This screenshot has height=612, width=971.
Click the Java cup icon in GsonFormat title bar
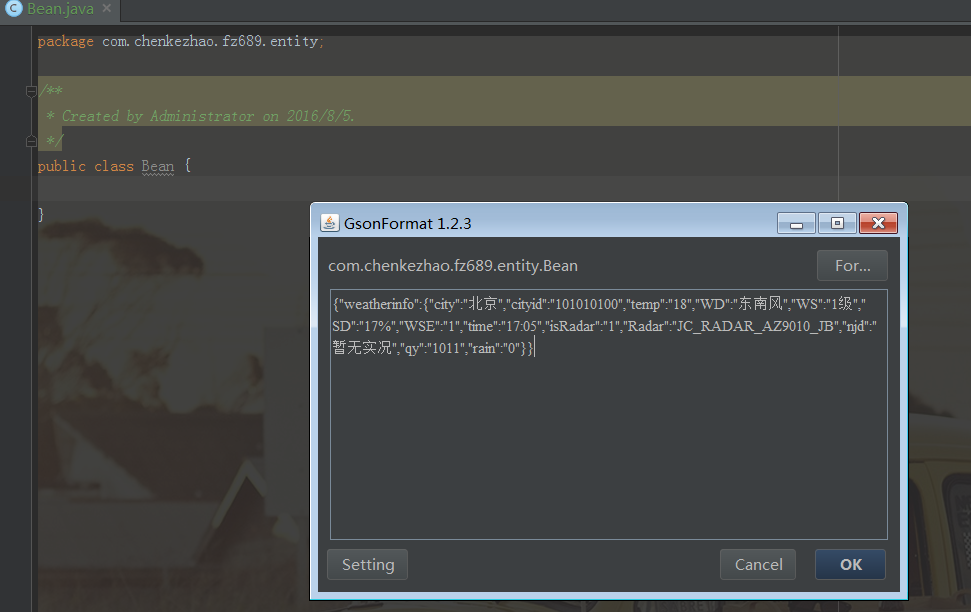[329, 223]
